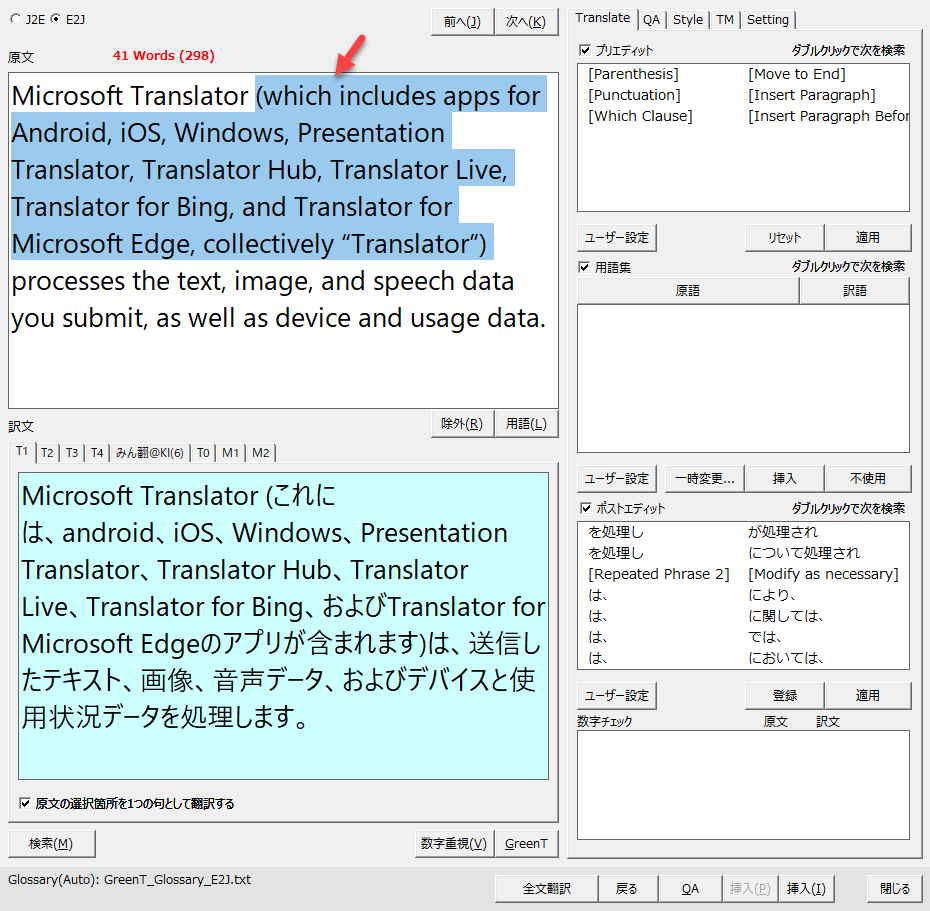This screenshot has height=911, width=930.
Task: Toggle the 用語集 checkbox
Action: click(x=586, y=267)
